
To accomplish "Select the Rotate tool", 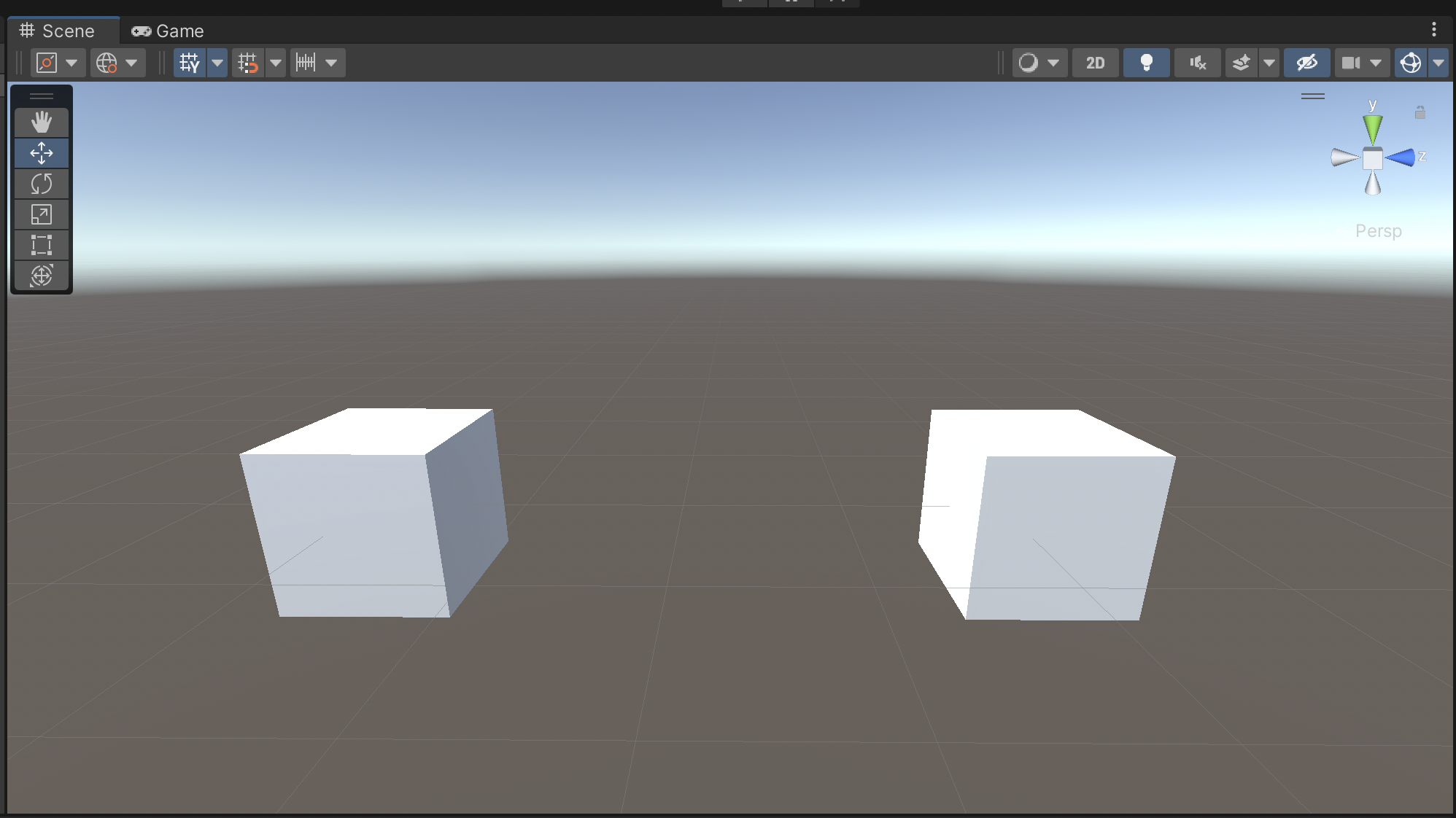I will pos(42,184).
